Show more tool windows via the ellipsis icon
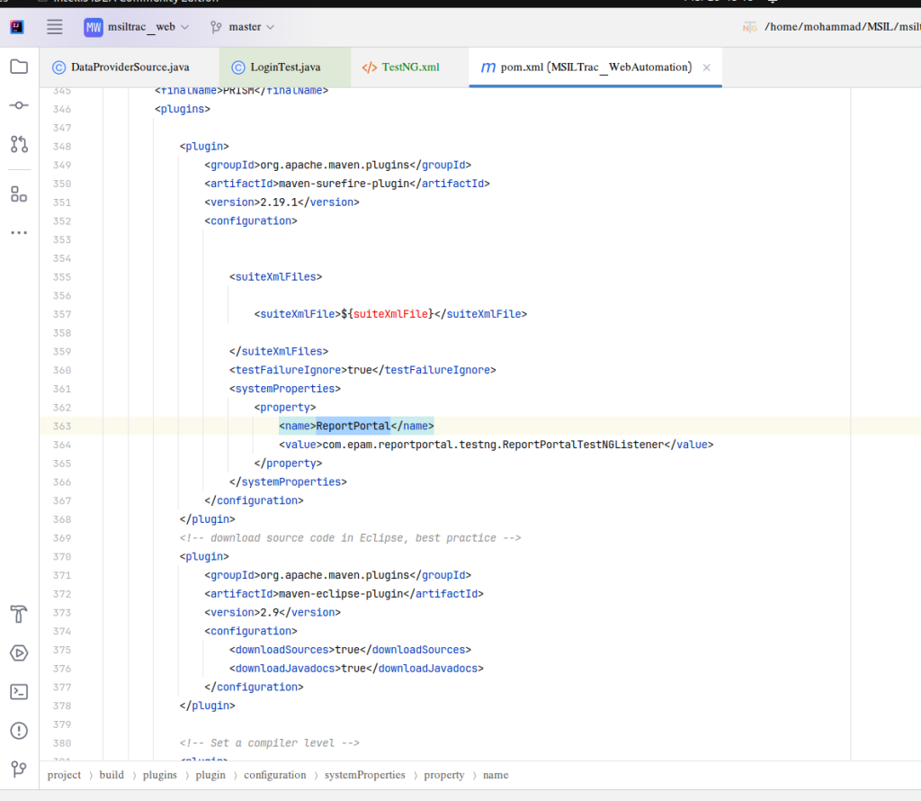The width and height of the screenshot is (921, 801). click(x=18, y=232)
